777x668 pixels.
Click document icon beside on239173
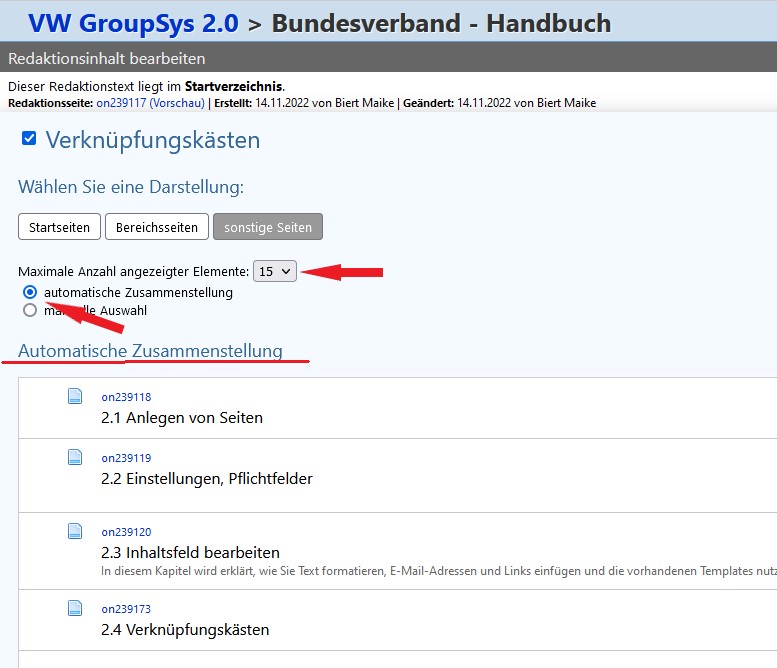[x=75, y=608]
